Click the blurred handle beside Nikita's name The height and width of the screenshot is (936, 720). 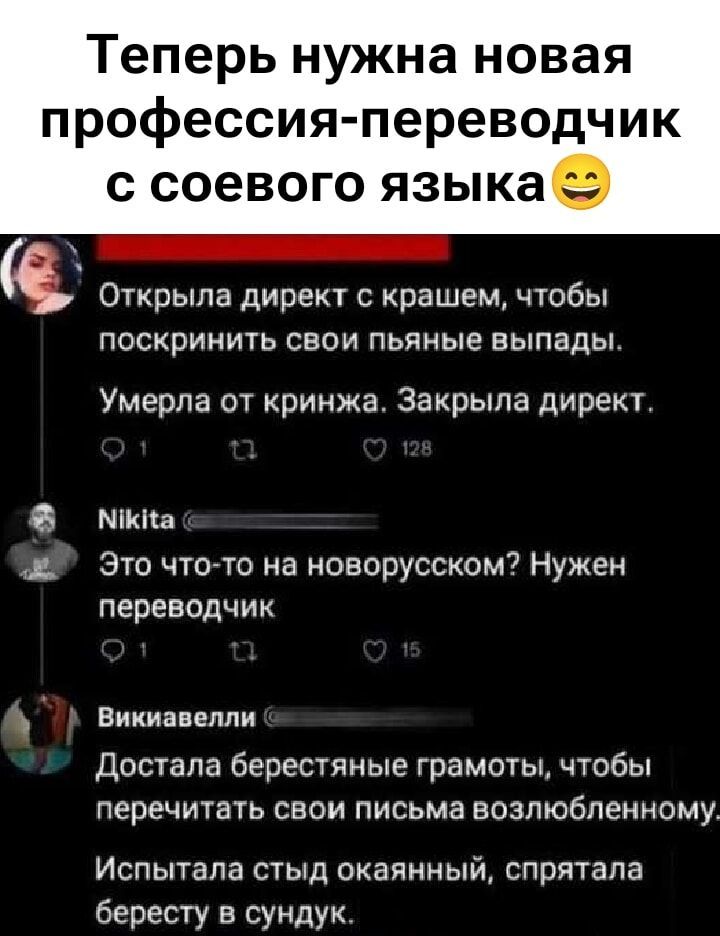[x=280, y=521]
